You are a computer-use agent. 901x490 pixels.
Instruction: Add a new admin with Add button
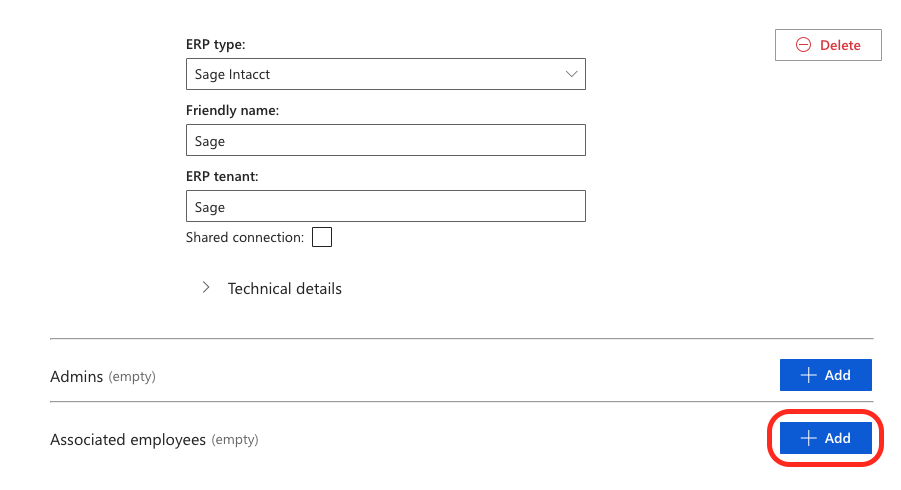tap(826, 375)
